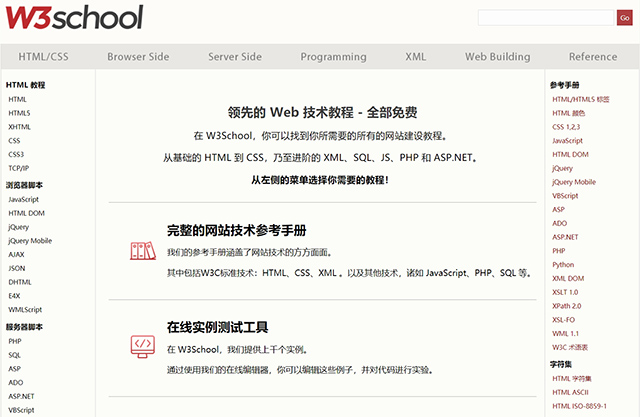The height and width of the screenshot is (417, 640).
Task: Open the HTML/CSS menu tab
Action: 43,57
